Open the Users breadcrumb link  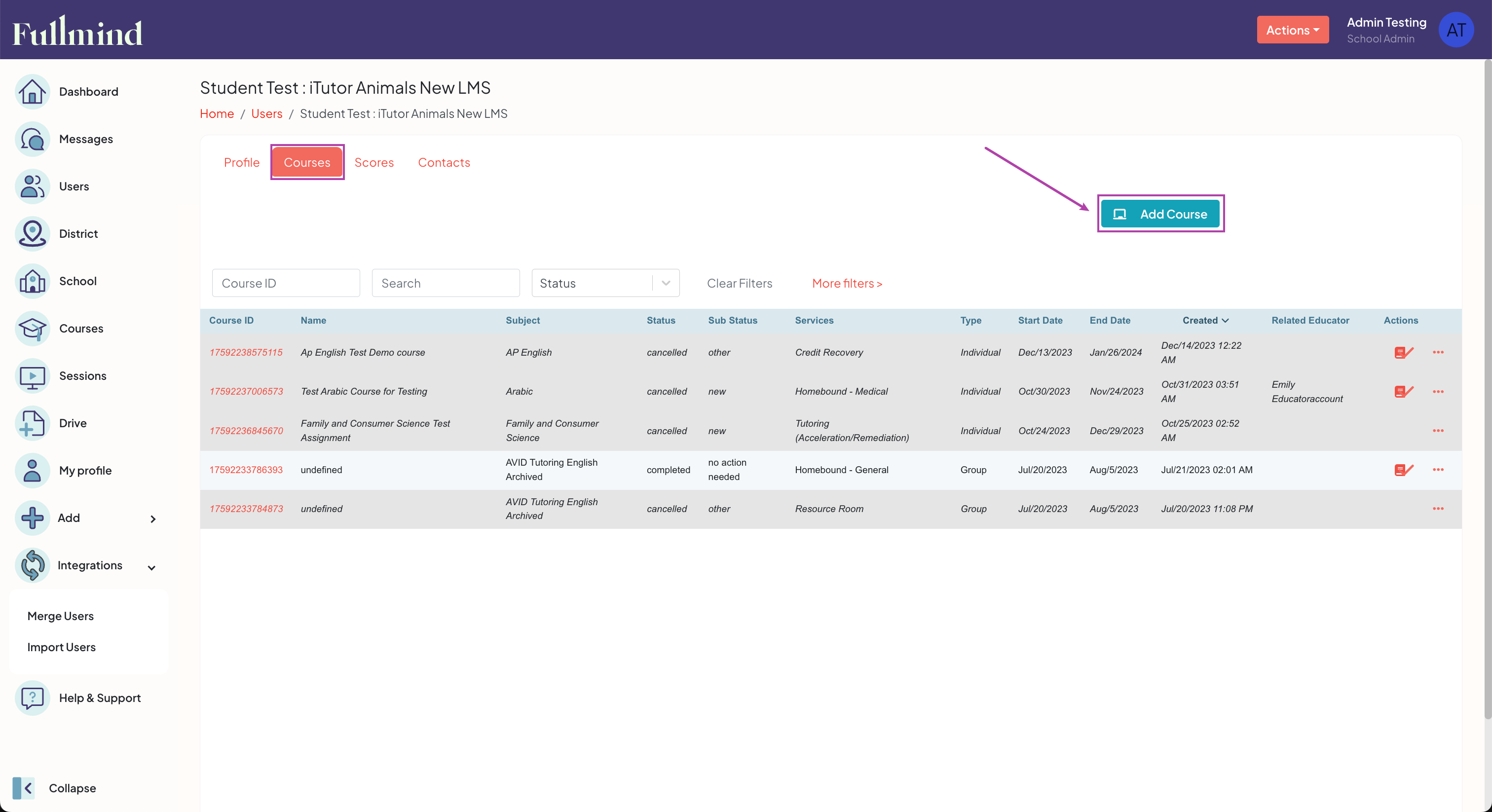(266, 113)
